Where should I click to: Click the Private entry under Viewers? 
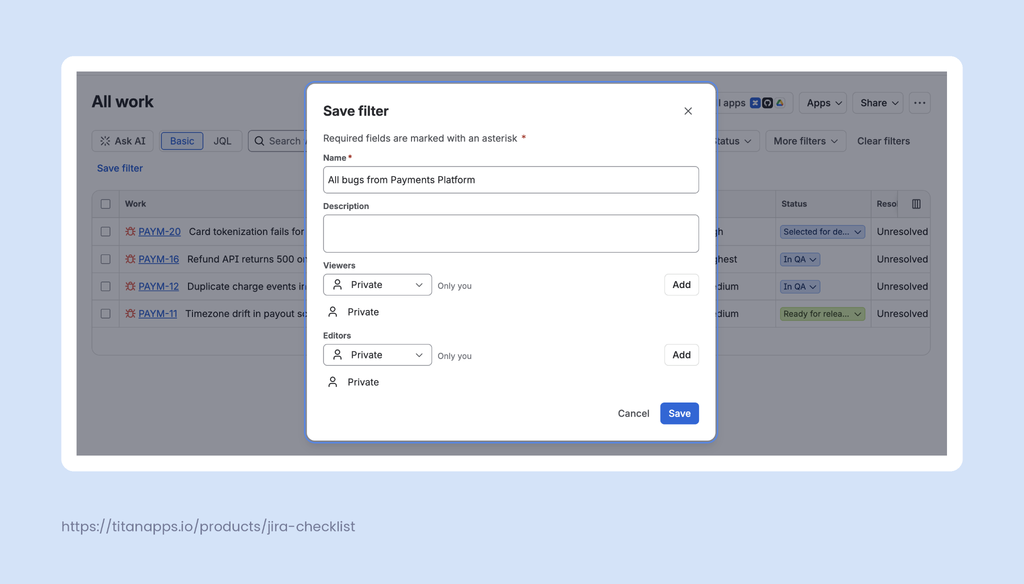tap(353, 312)
